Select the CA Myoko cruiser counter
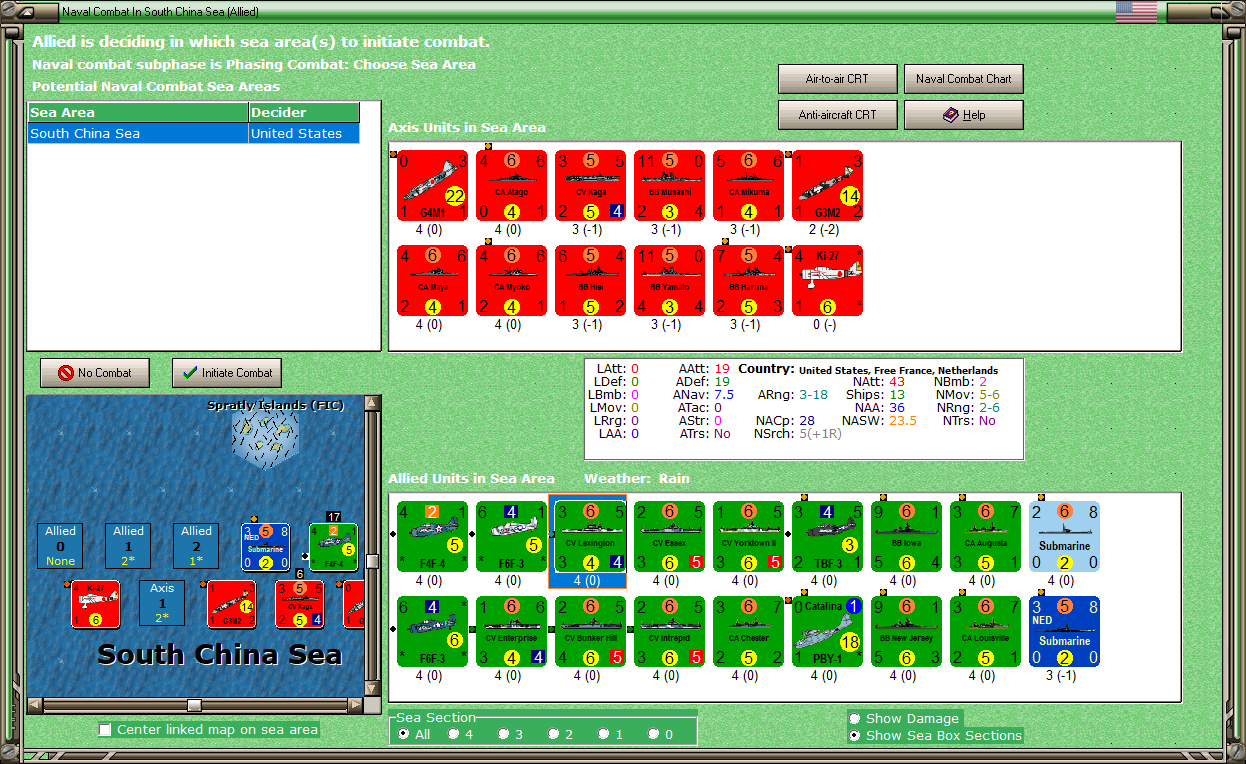The height and width of the screenshot is (764, 1246). tap(511, 281)
